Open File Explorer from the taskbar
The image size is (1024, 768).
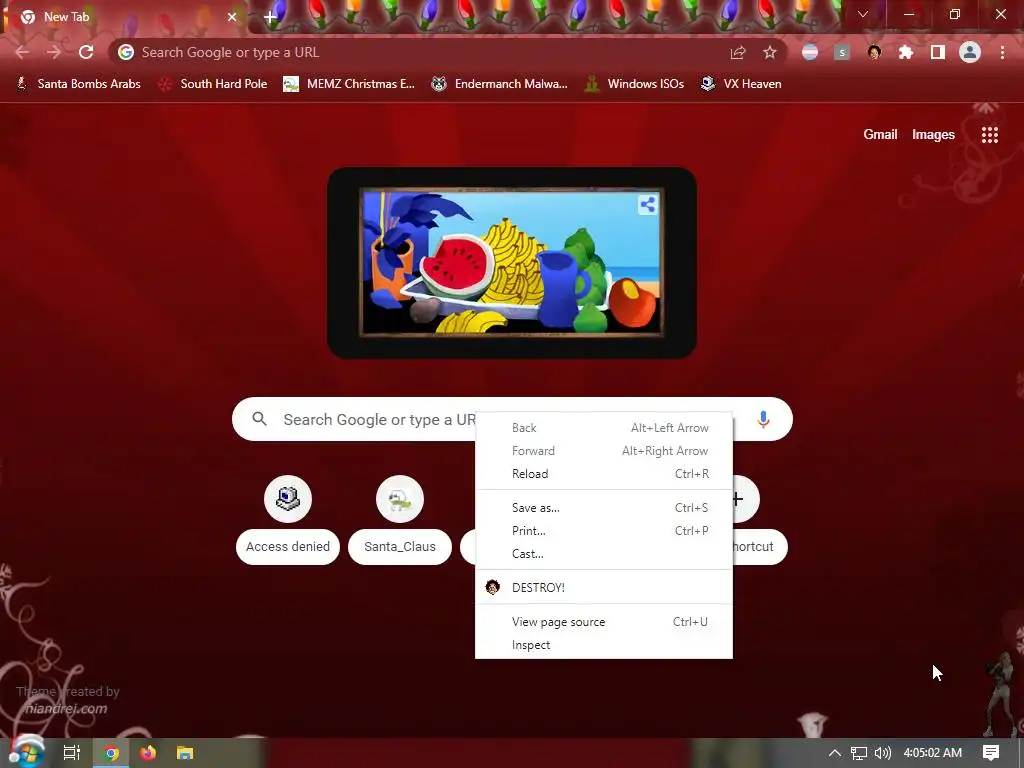[x=185, y=753]
